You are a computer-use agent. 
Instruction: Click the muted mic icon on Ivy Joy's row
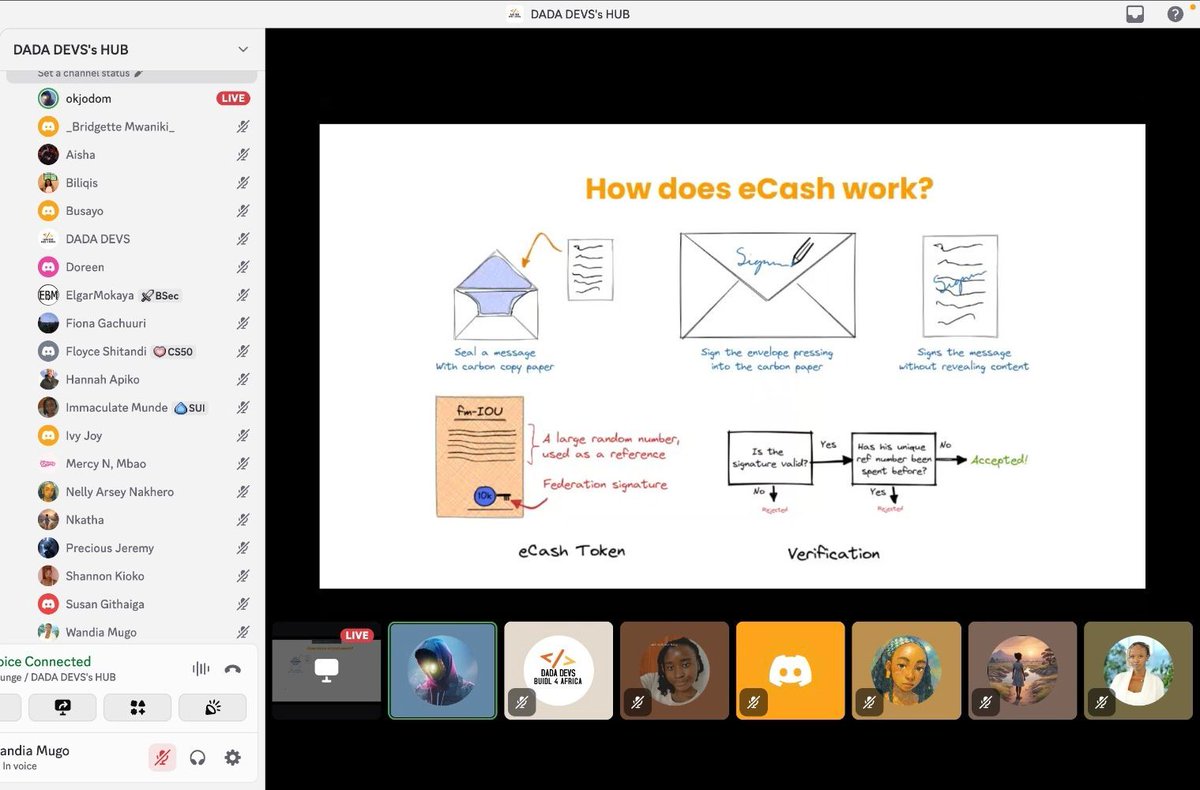click(243, 436)
